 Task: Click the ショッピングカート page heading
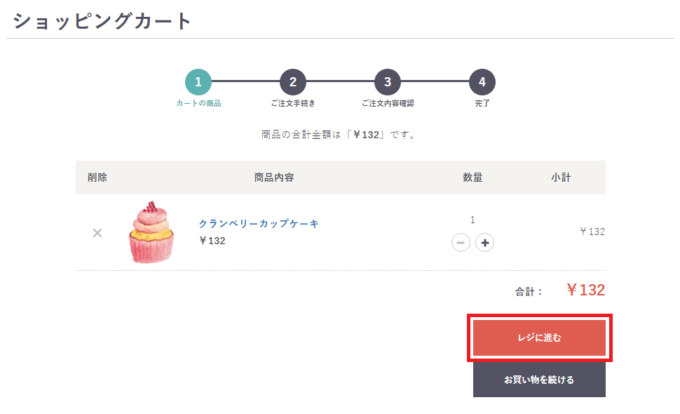pyautogui.click(x=102, y=21)
